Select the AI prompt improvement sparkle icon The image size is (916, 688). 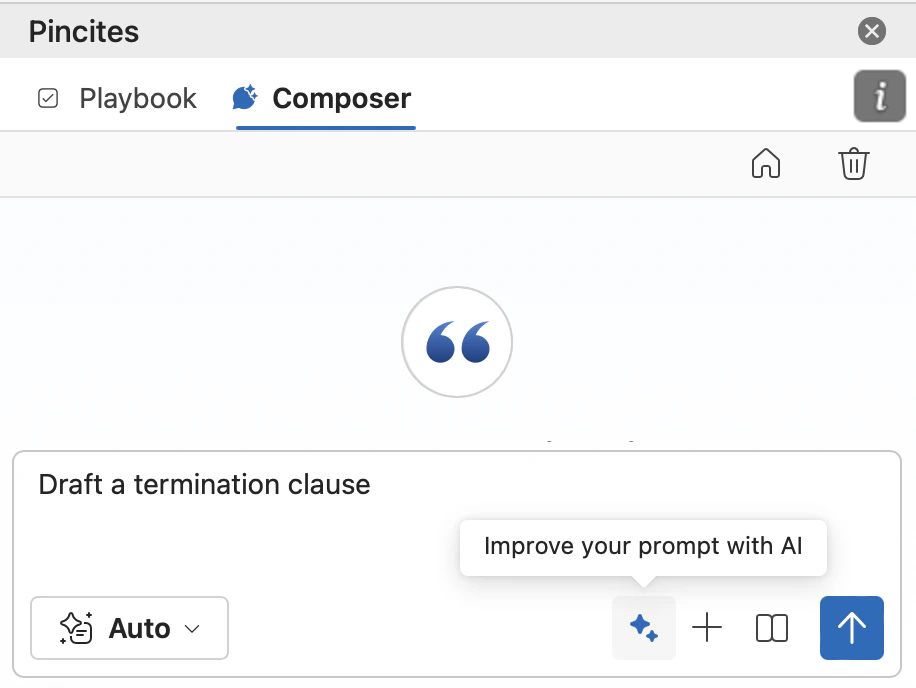tap(643, 628)
